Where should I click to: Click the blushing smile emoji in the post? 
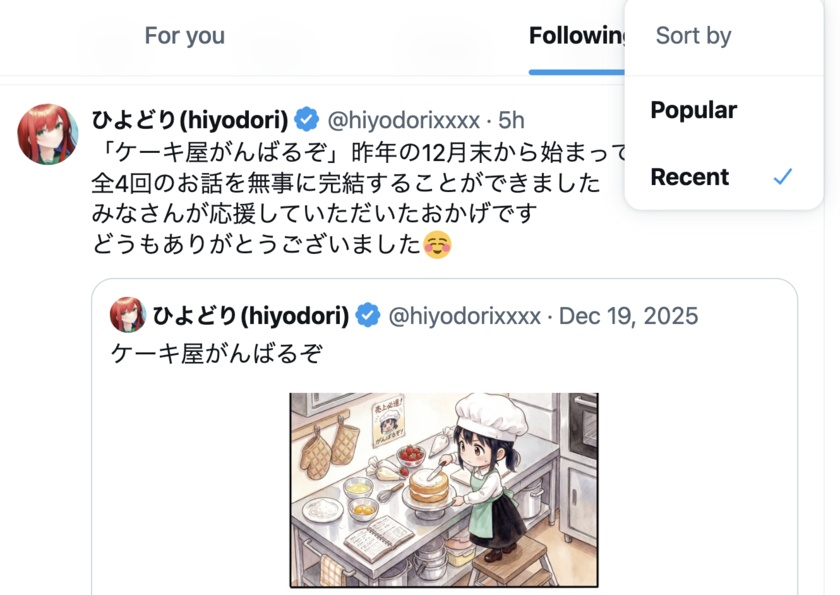[x=437, y=245]
